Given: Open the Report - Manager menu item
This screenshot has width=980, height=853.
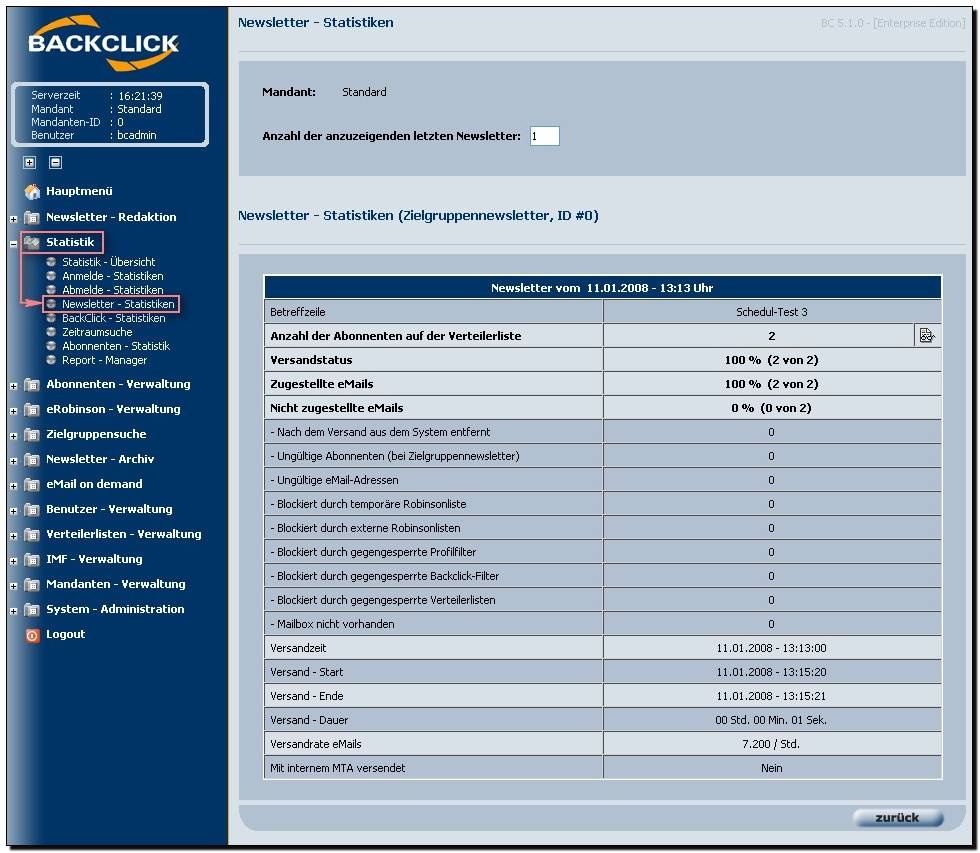Looking at the screenshot, I should click(104, 360).
